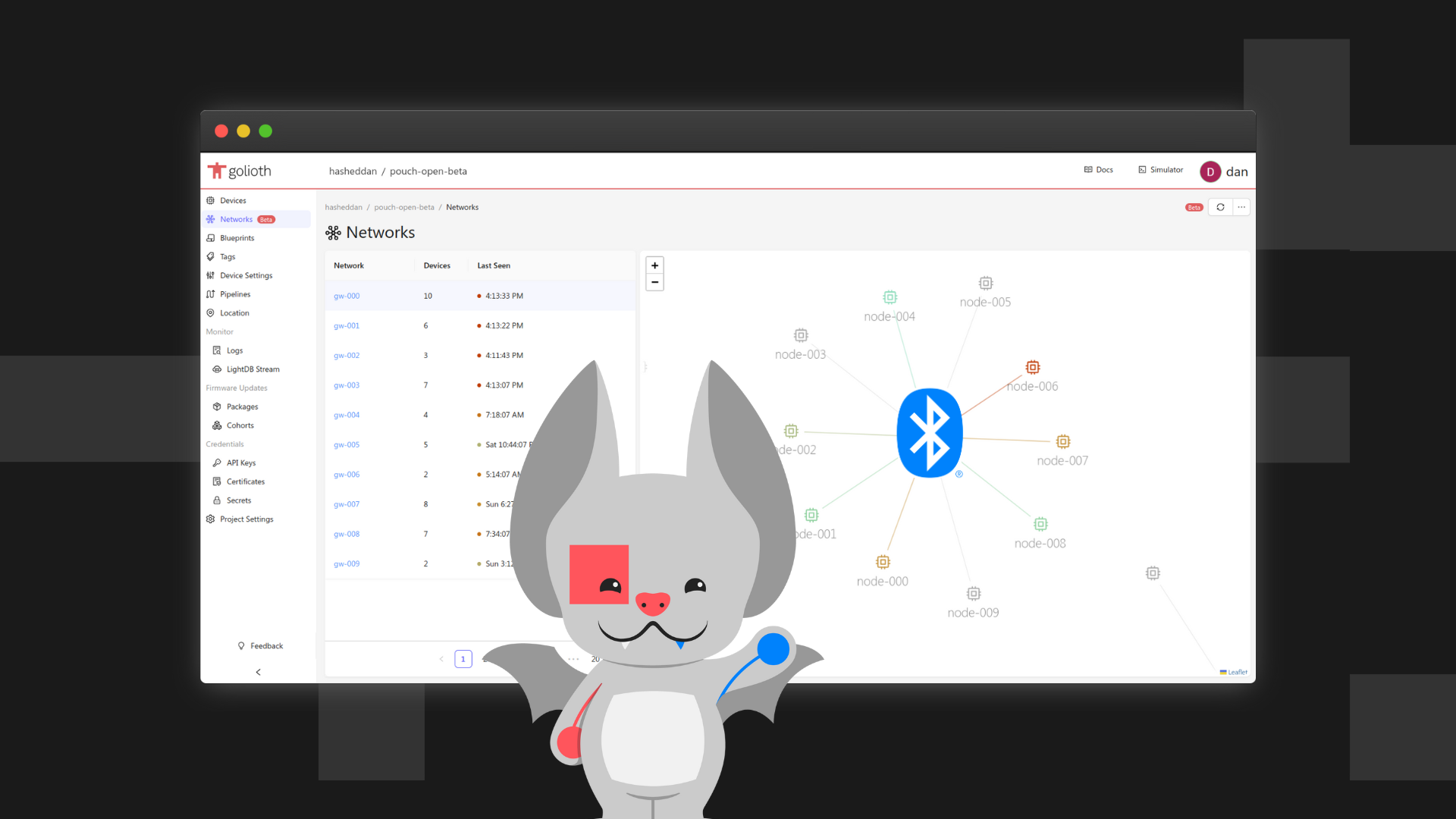Viewport: 1456px width, 819px height.
Task: View Logs under Monitor
Action: coord(234,350)
